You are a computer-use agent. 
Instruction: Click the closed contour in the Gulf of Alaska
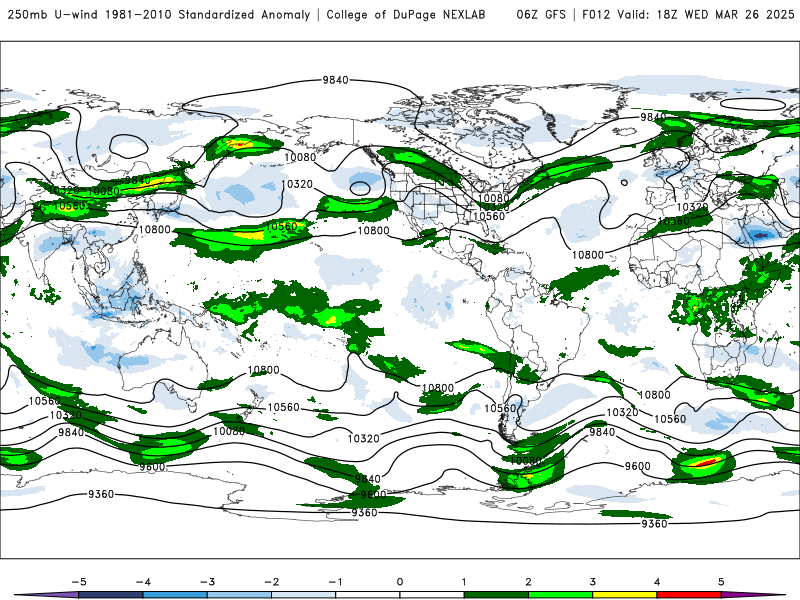tap(360, 188)
